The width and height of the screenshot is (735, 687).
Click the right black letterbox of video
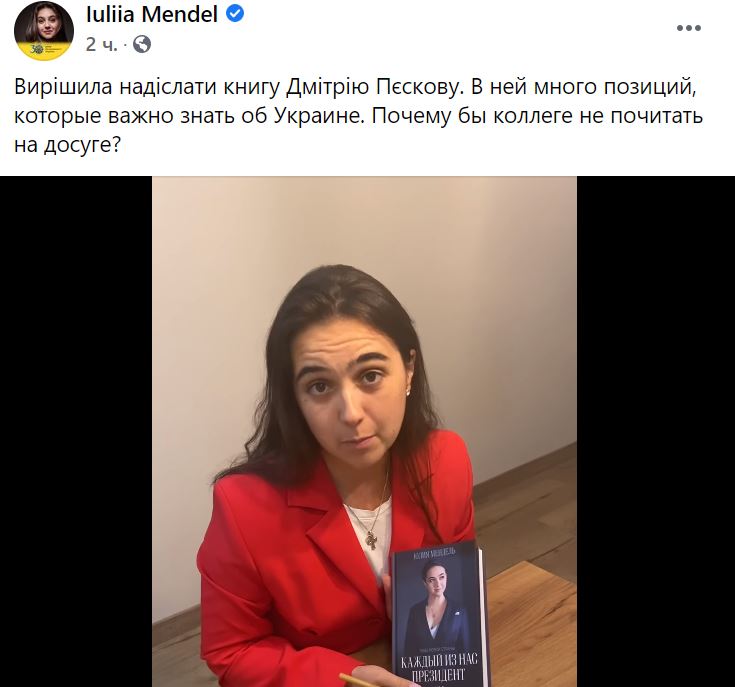[656, 432]
